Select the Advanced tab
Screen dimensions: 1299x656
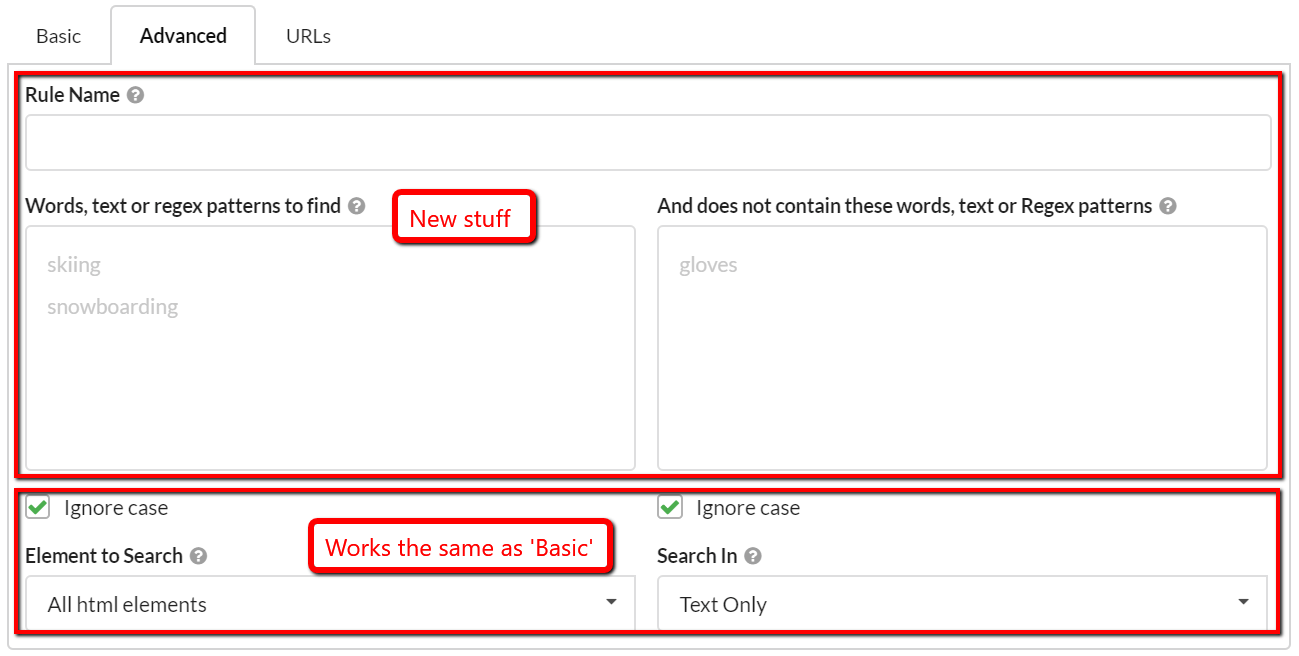click(183, 36)
